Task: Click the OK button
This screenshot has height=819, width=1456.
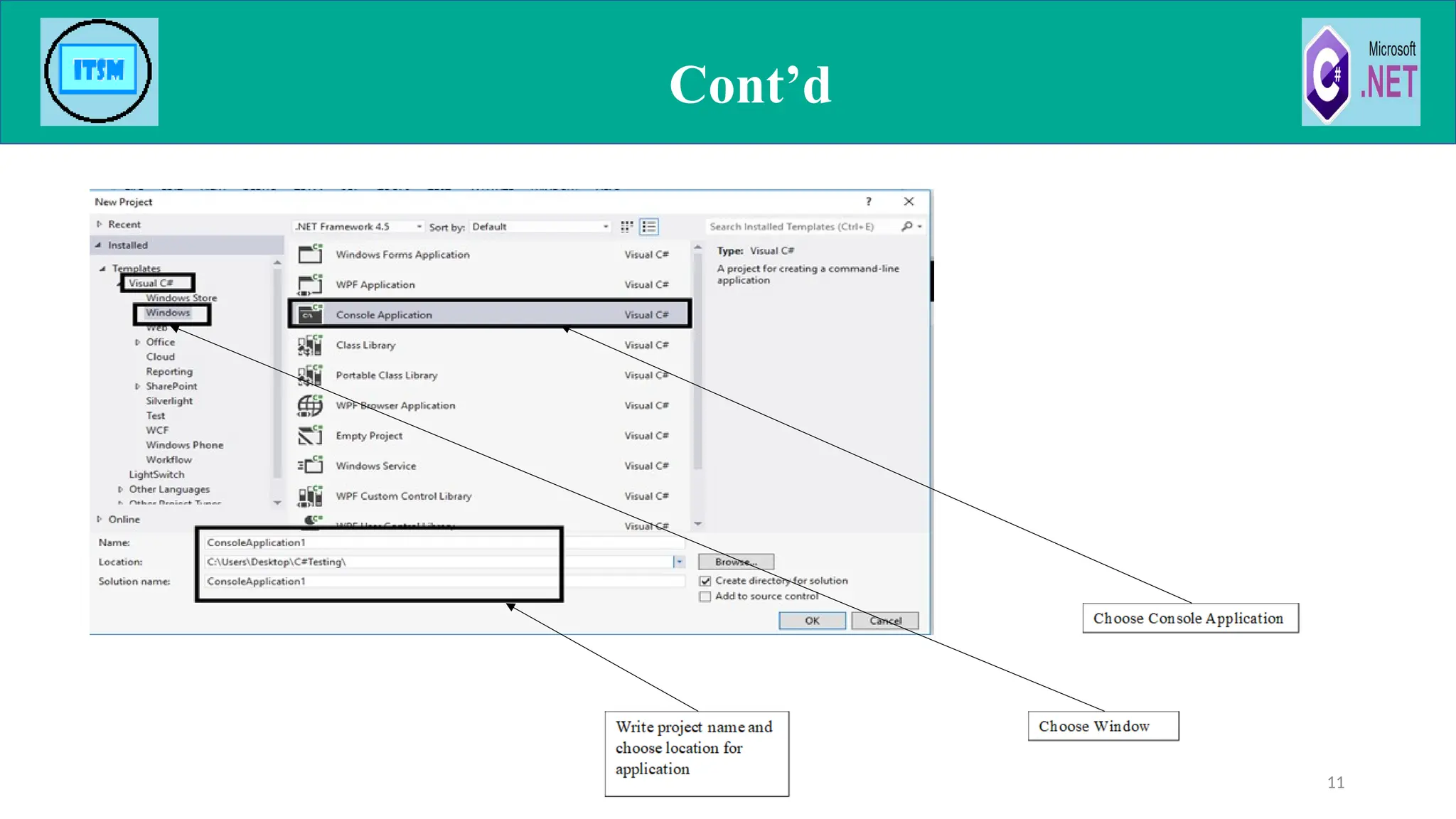Action: pyautogui.click(x=812, y=621)
